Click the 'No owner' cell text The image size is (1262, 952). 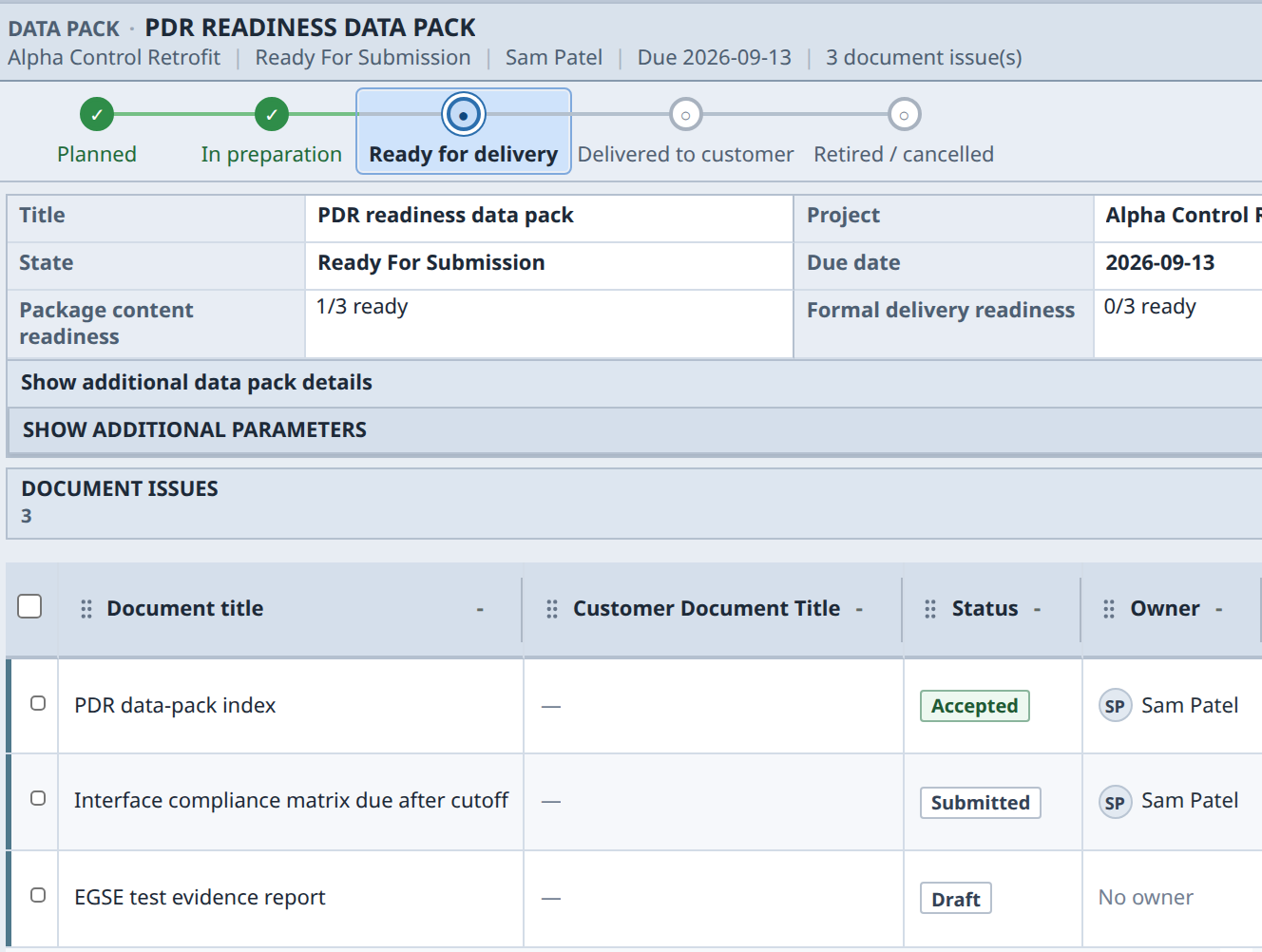click(1146, 898)
